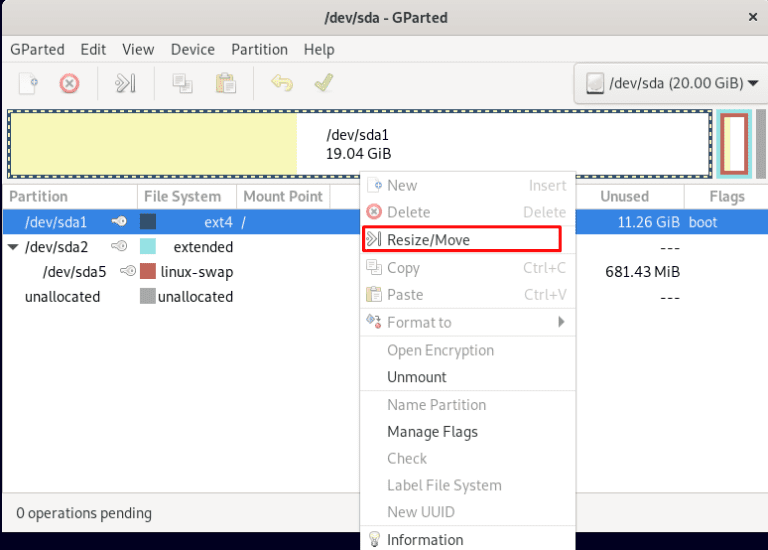The width and height of the screenshot is (768, 550).
Task: Click the Resize/Move toolbar icon
Action: pos(125,83)
